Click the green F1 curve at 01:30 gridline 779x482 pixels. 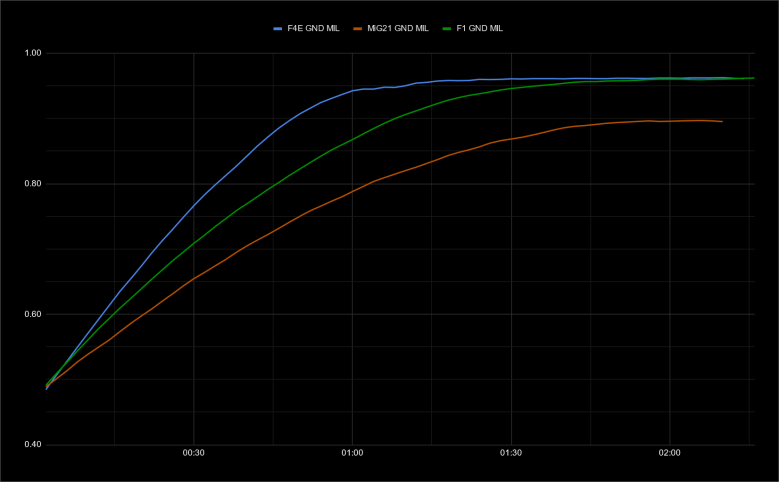point(510,88)
